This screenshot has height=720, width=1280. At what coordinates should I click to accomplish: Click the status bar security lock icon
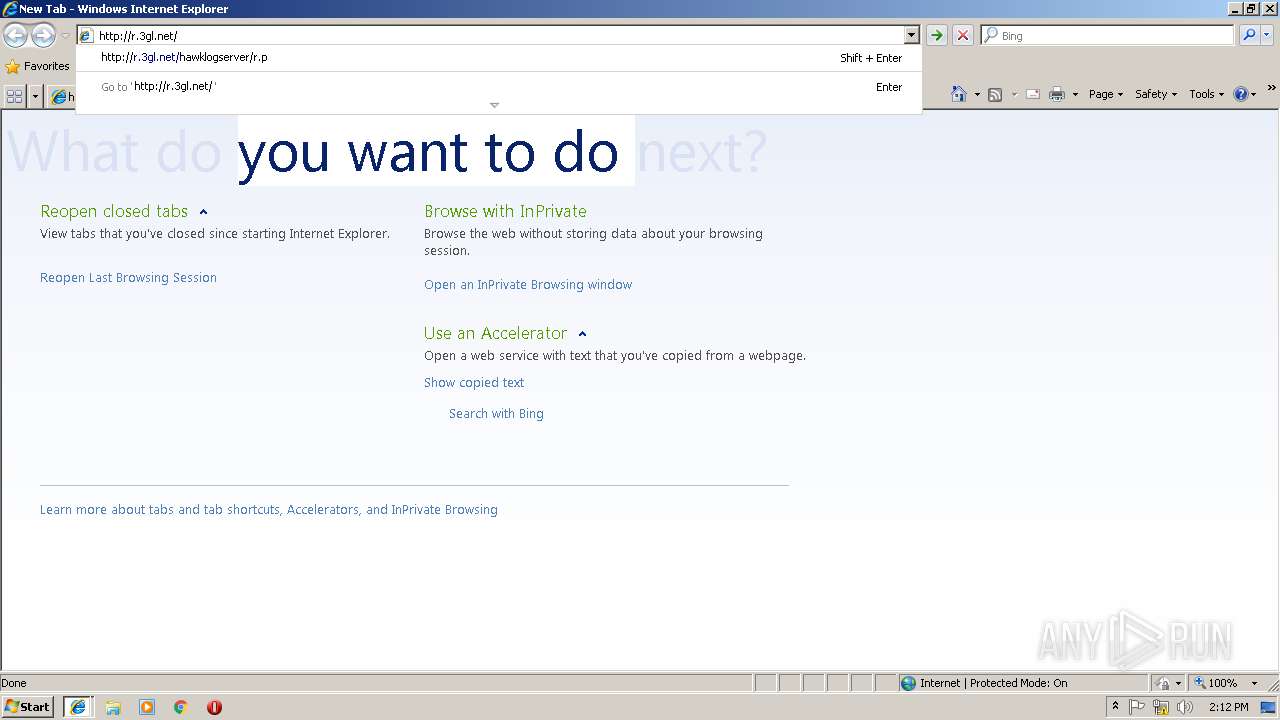pyautogui.click(x=1163, y=683)
